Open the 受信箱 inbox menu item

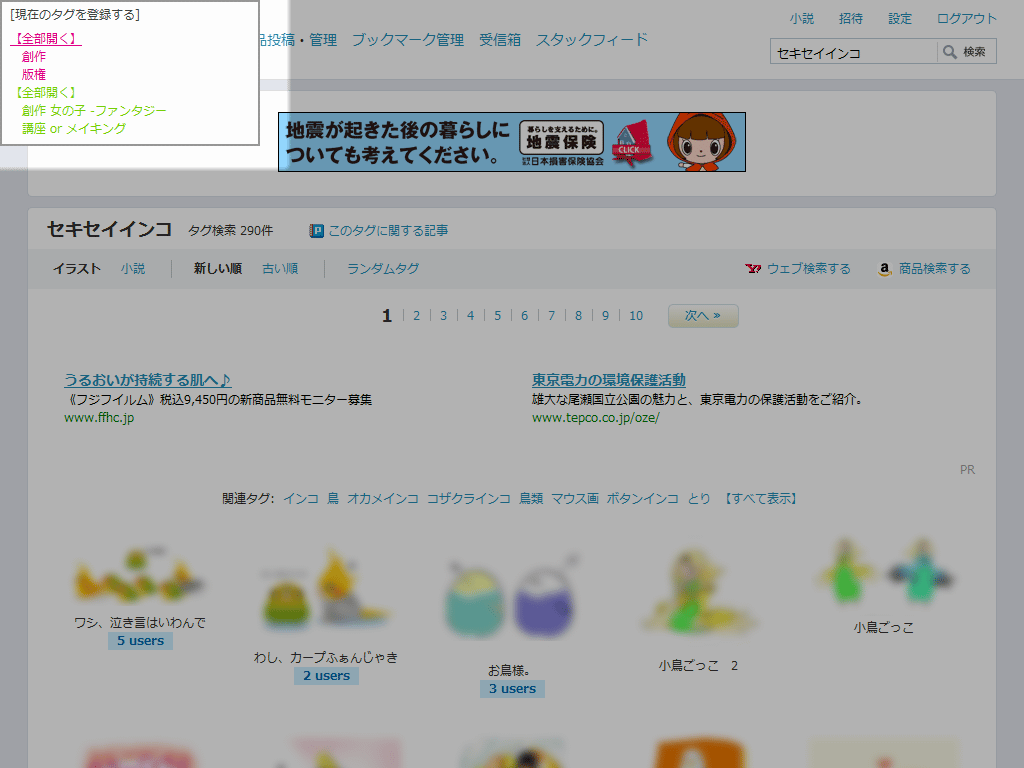point(500,40)
